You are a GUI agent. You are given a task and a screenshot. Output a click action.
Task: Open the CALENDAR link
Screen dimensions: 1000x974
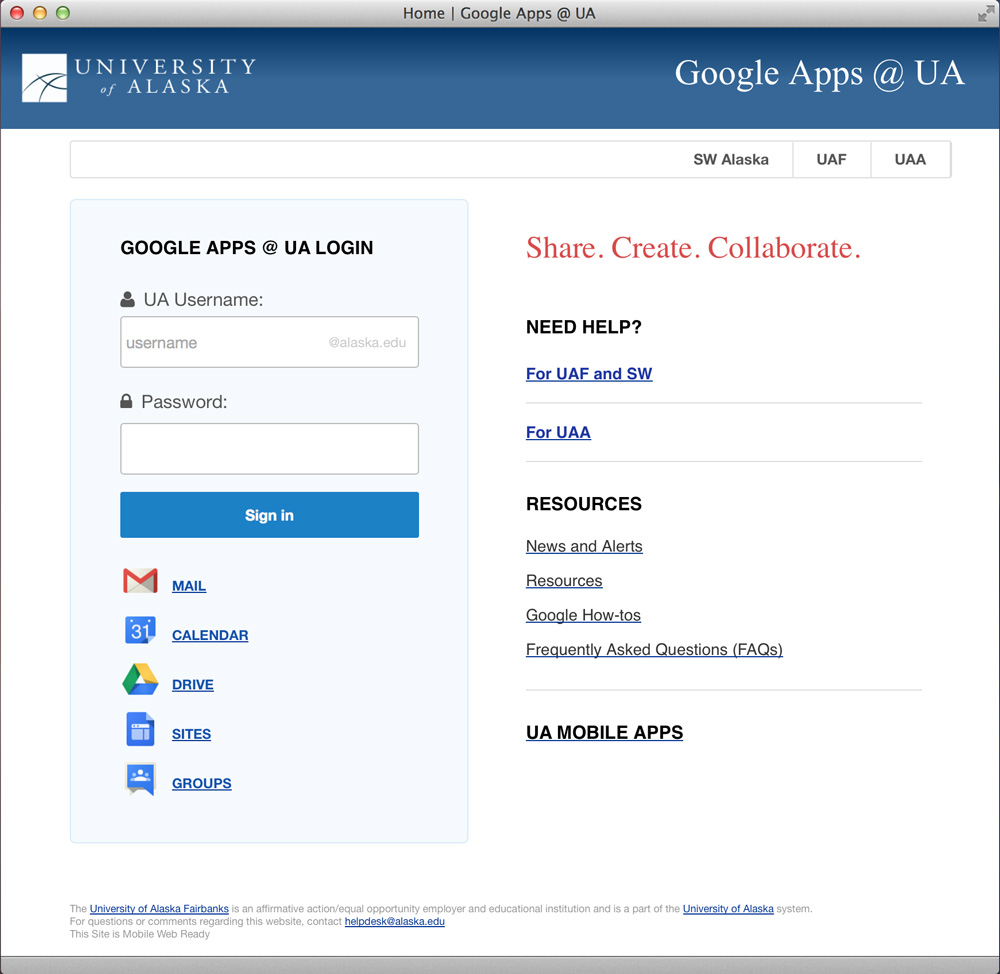click(x=210, y=635)
